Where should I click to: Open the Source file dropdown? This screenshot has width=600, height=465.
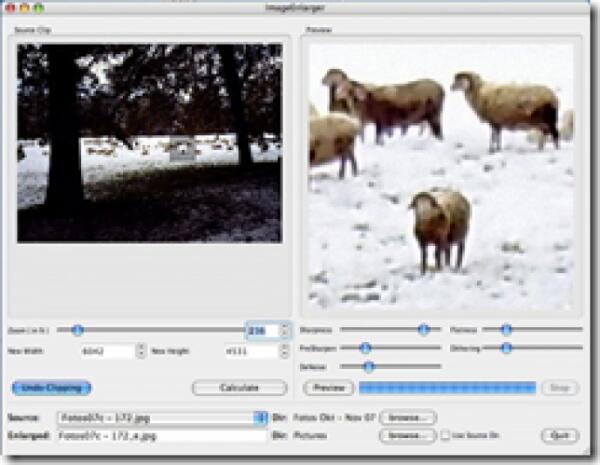click(261, 418)
